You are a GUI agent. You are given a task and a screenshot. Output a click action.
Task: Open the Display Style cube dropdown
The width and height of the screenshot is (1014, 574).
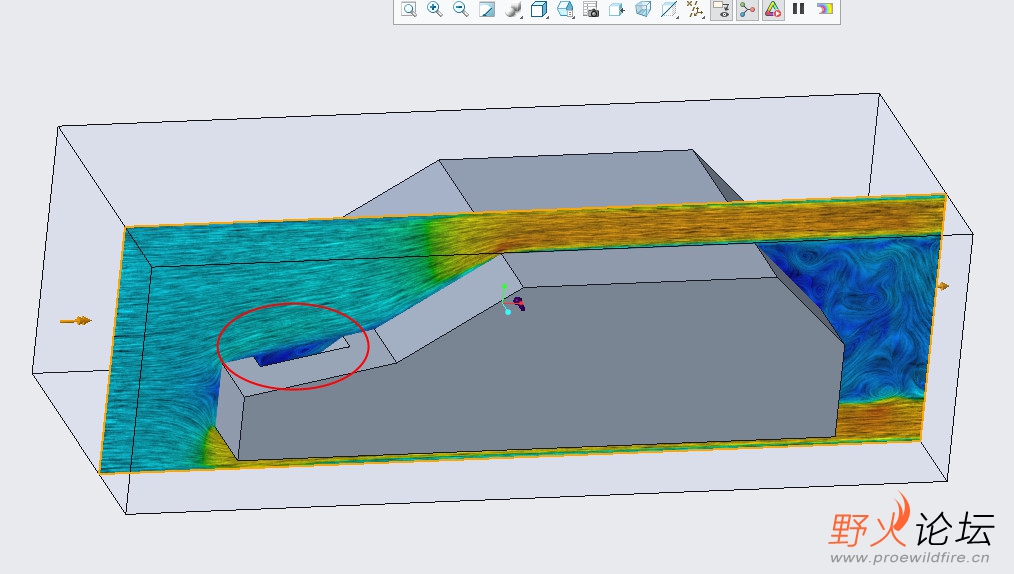coord(539,9)
